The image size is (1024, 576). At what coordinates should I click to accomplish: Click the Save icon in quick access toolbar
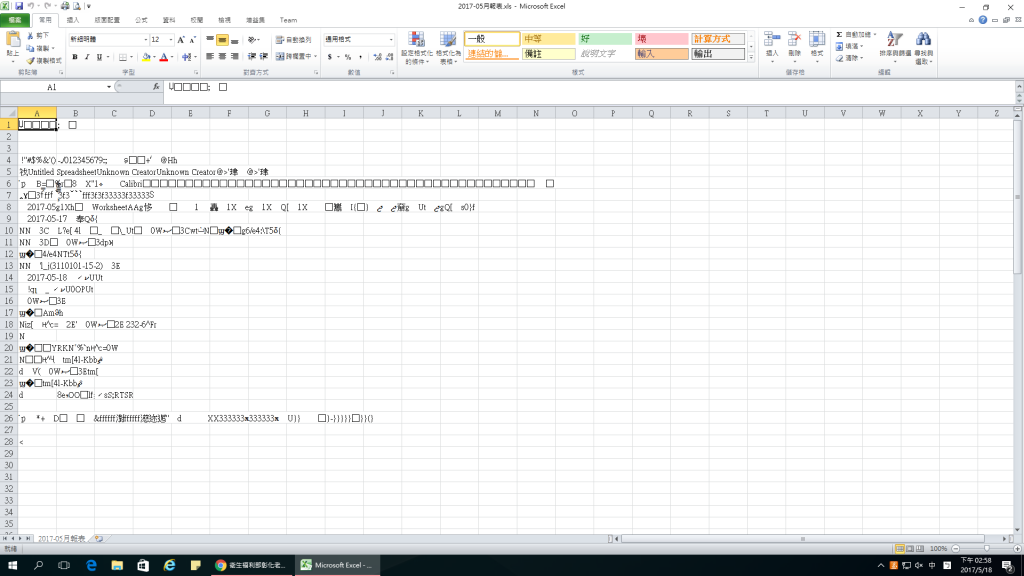(x=19, y=6)
